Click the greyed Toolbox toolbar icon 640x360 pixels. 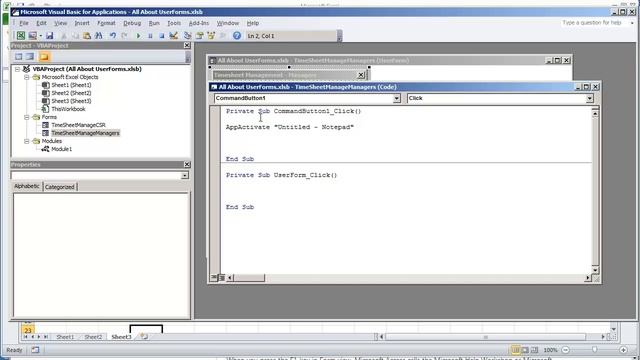click(223, 36)
